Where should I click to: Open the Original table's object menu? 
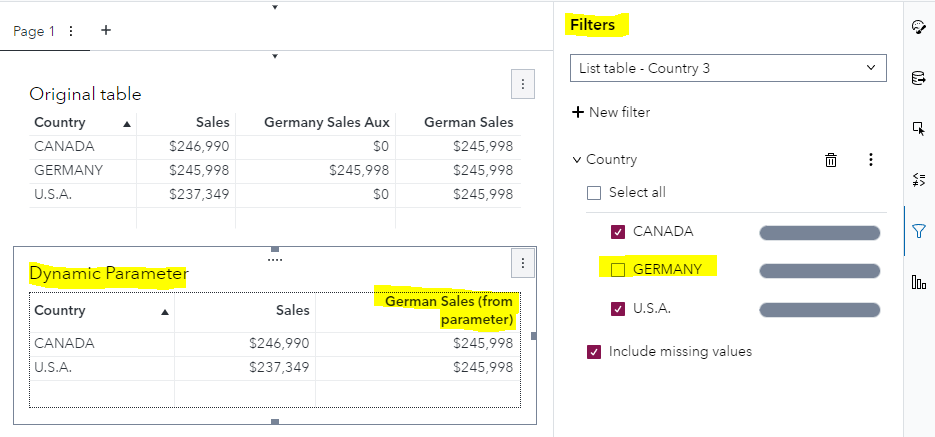pyautogui.click(x=522, y=84)
